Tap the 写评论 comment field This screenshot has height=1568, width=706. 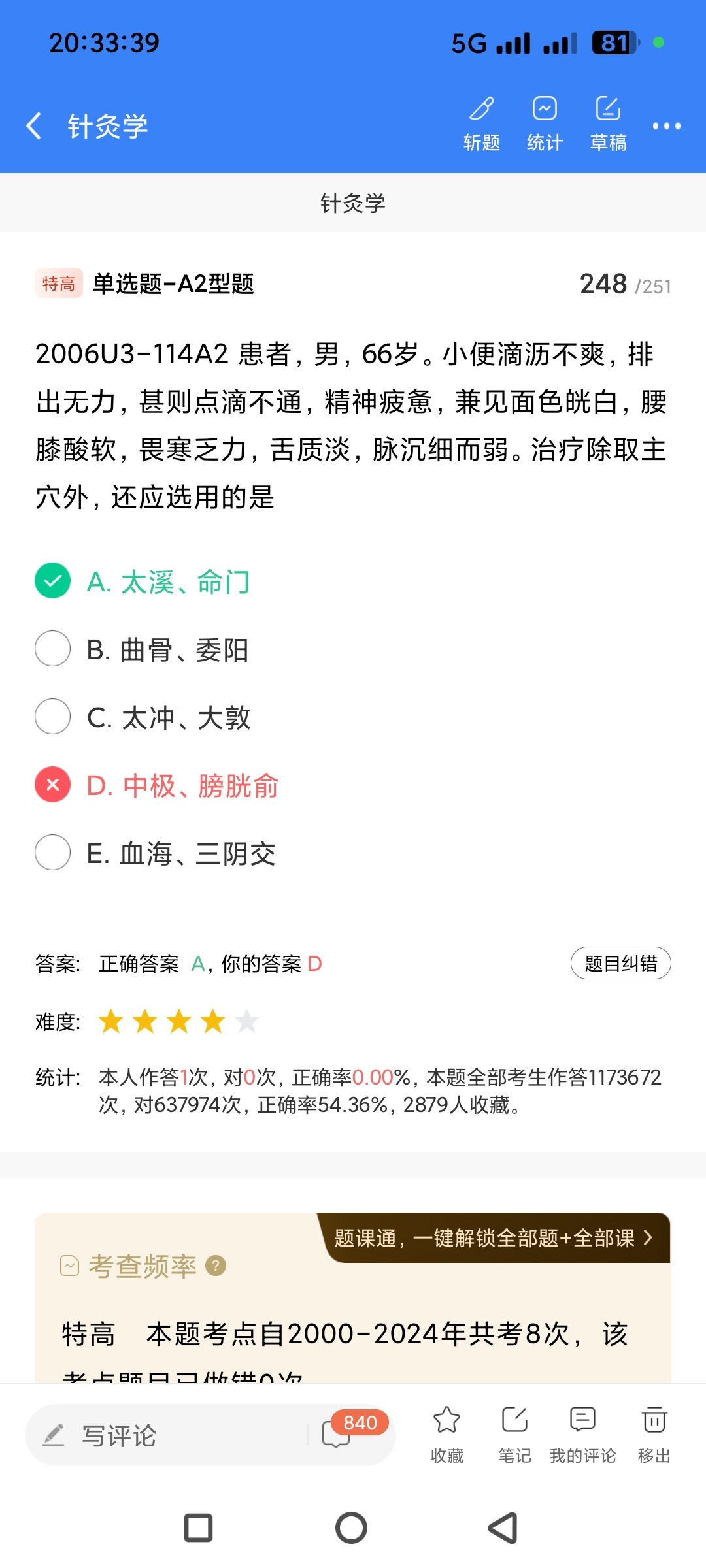pyautogui.click(x=163, y=1435)
